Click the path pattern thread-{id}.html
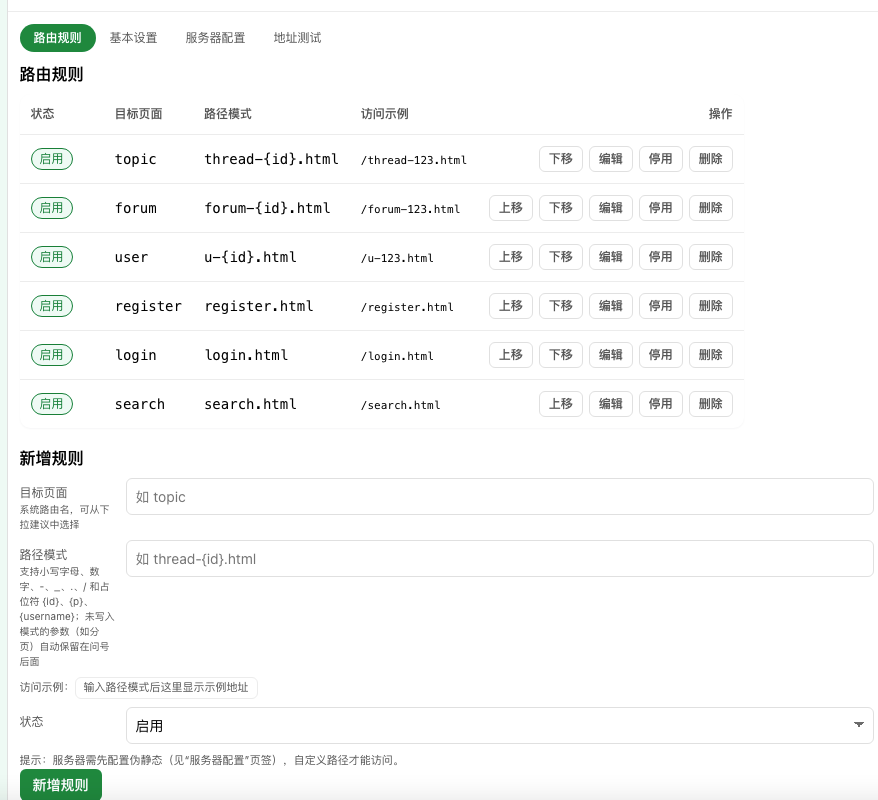Image resolution: width=878 pixels, height=800 pixels. point(271,159)
